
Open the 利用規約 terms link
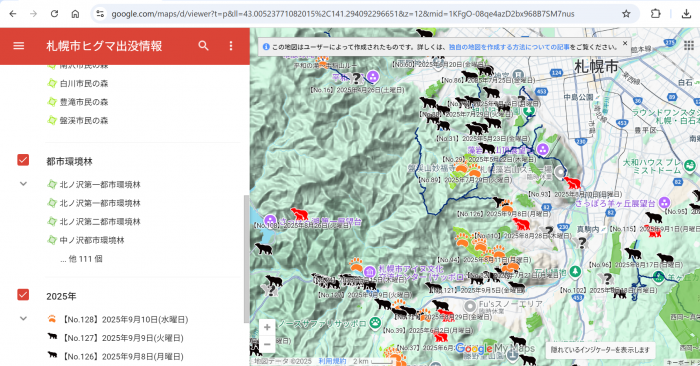[x=332, y=361]
